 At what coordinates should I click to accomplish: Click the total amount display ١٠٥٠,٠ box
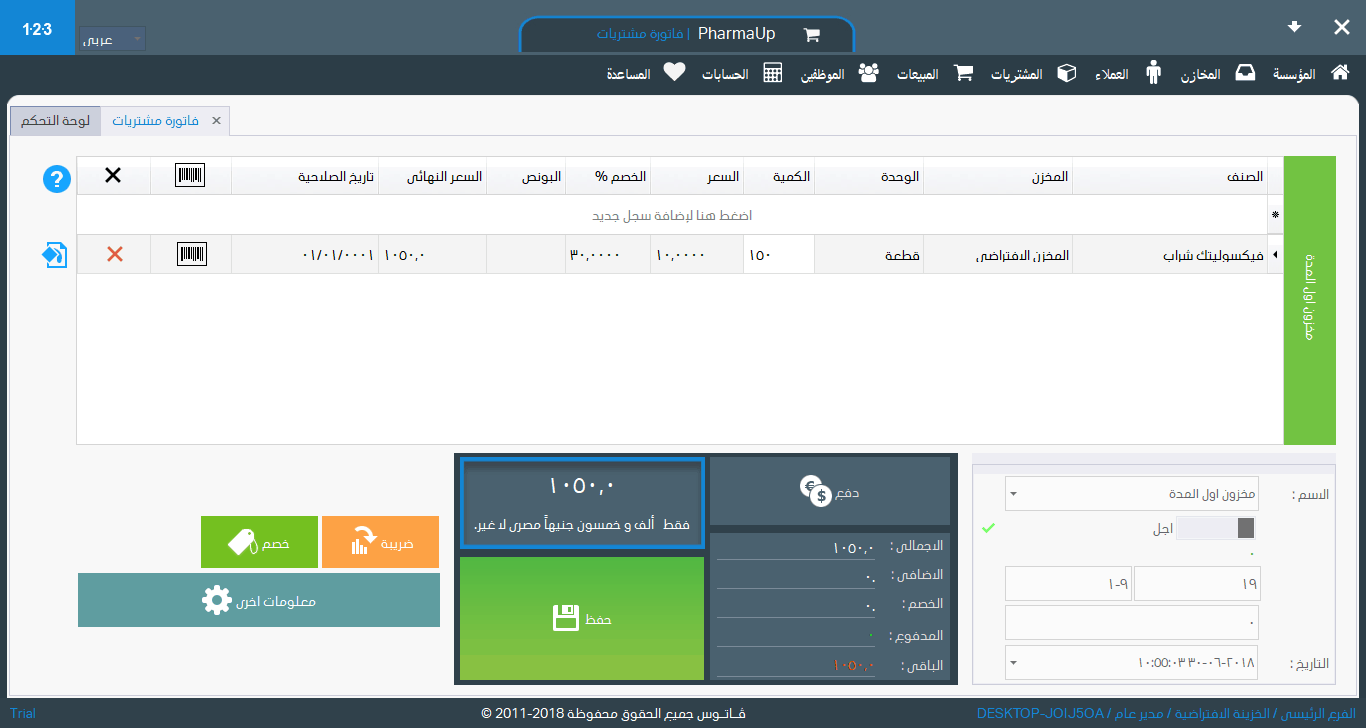coord(582,503)
